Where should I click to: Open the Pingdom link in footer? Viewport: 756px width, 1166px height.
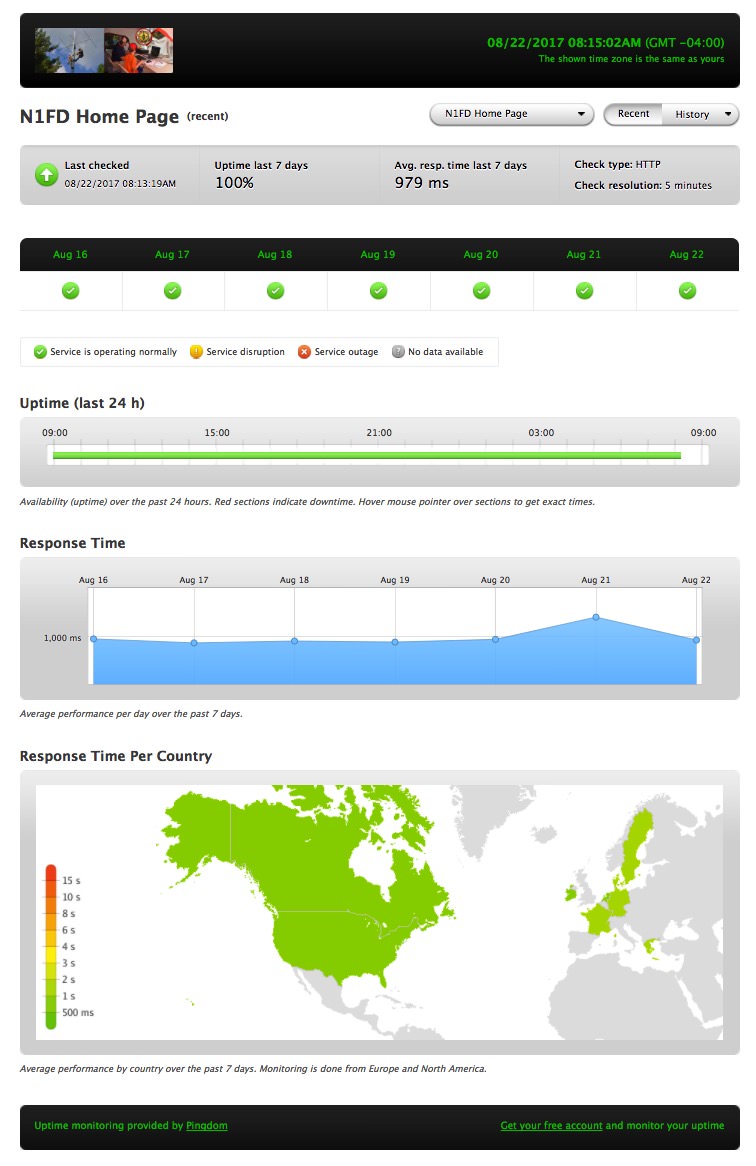click(x=207, y=1125)
